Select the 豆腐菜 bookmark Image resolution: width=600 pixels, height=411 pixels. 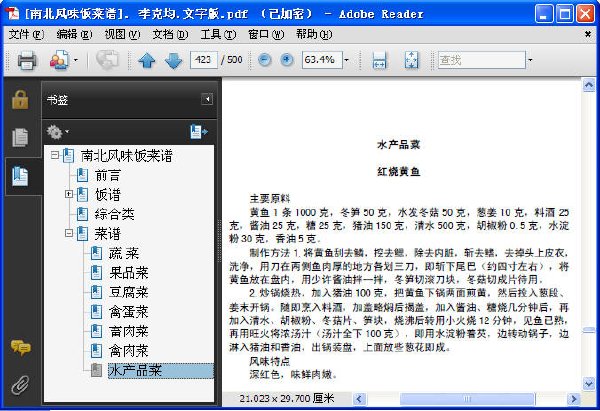coord(129,292)
